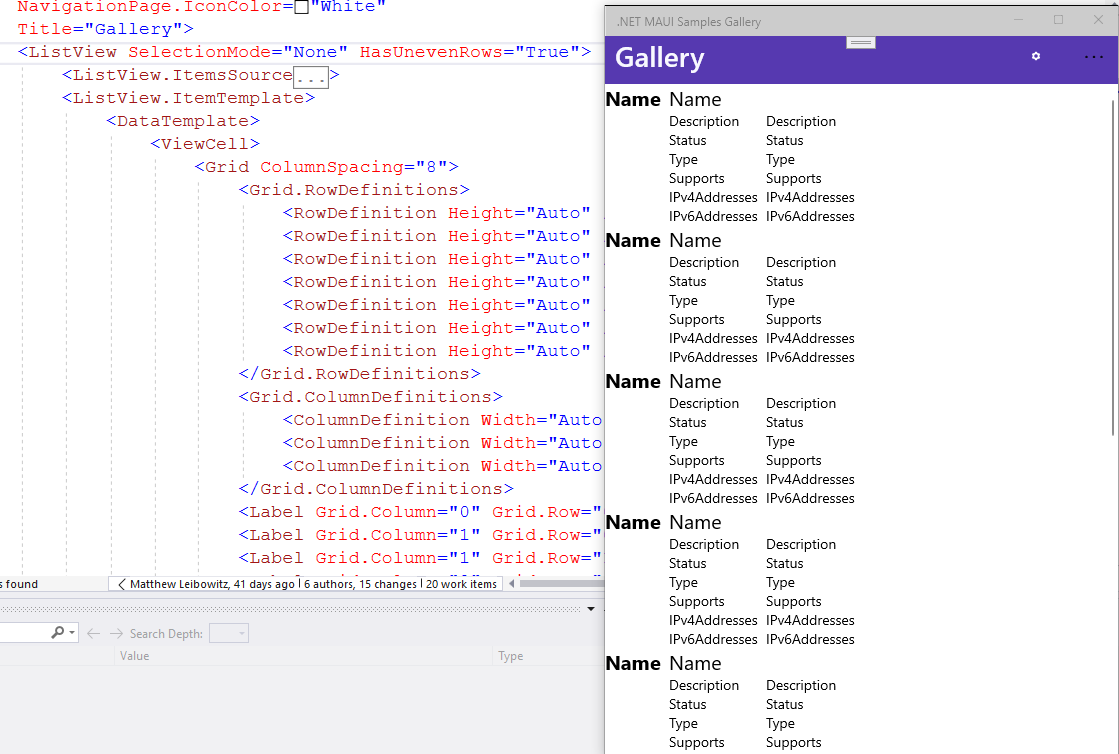Click the magnifier search icon in watch panel
Image resolution: width=1119 pixels, height=754 pixels.
(x=58, y=632)
